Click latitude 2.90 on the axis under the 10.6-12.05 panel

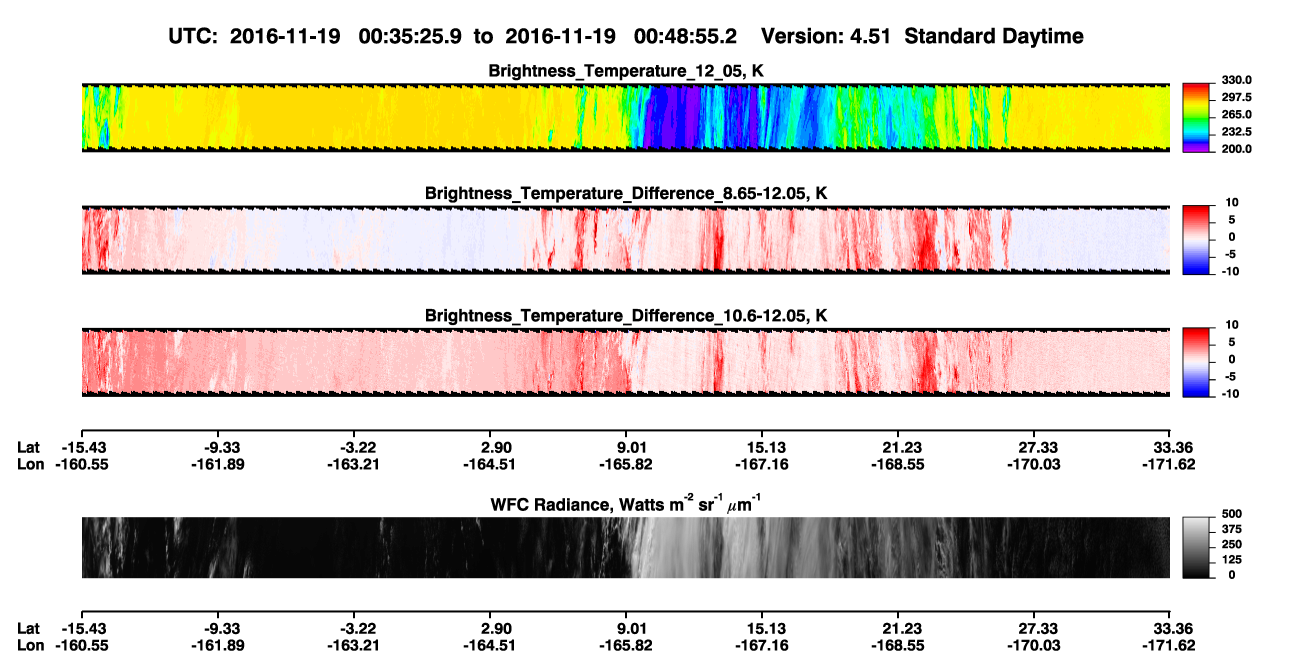coord(496,447)
